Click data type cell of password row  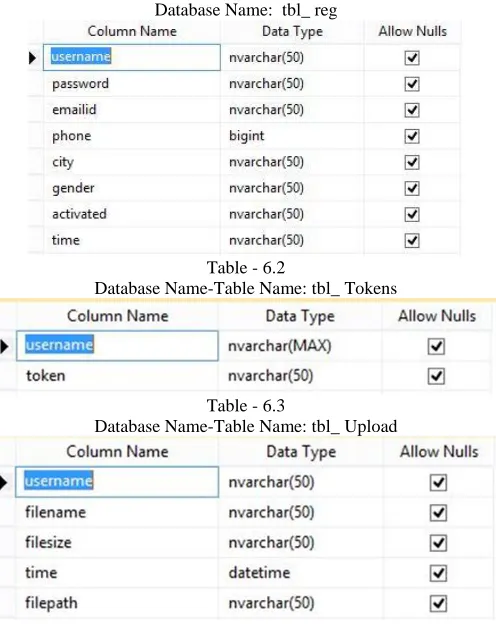coord(292,84)
